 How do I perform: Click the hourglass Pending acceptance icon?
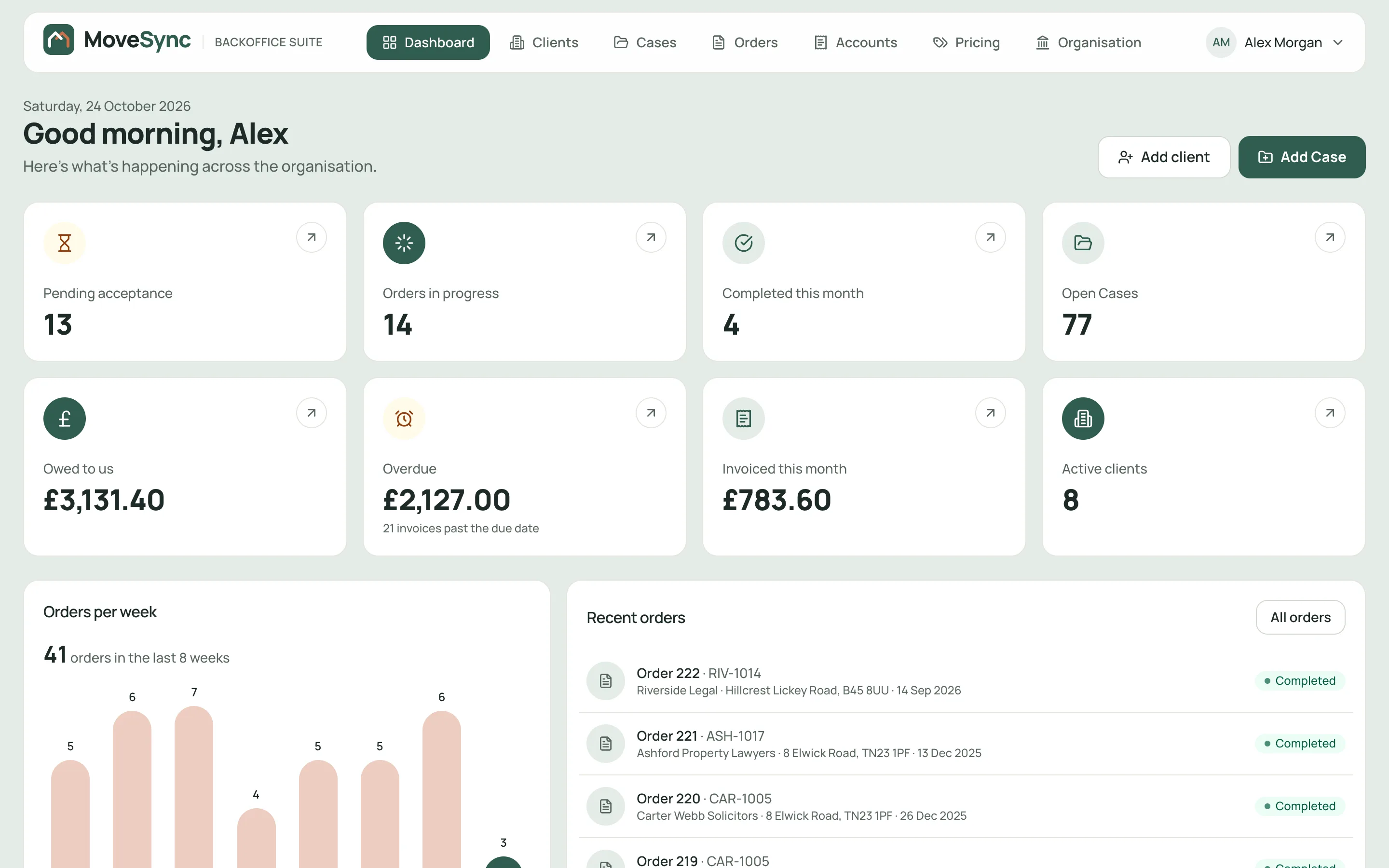(65, 243)
